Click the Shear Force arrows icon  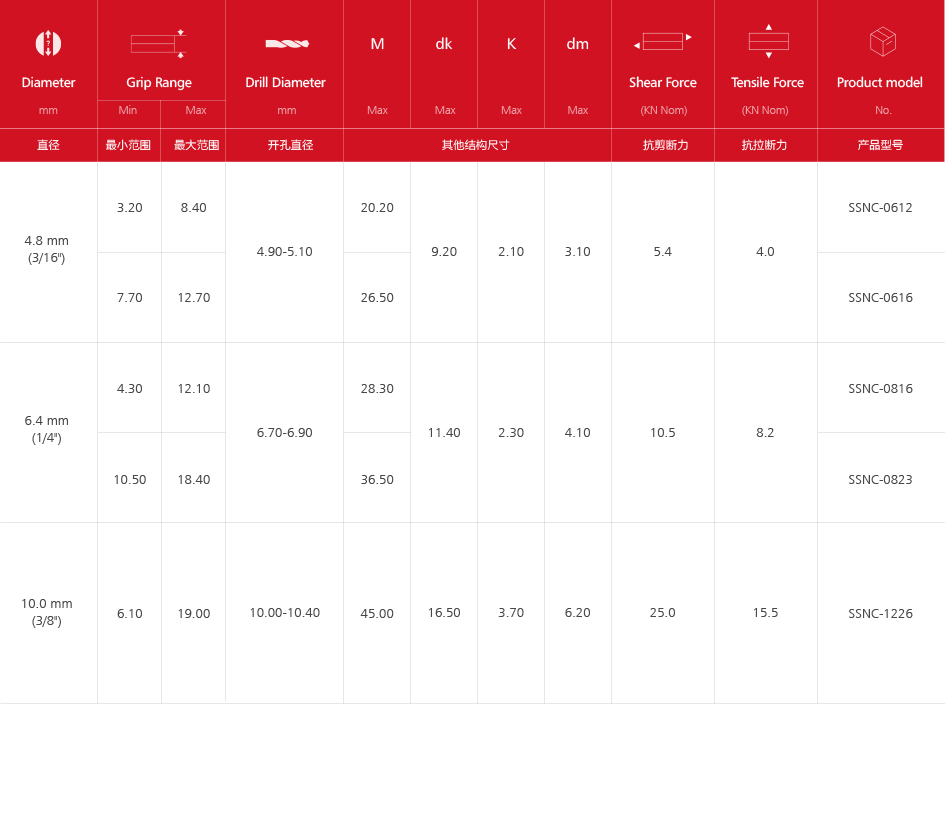click(x=662, y=42)
